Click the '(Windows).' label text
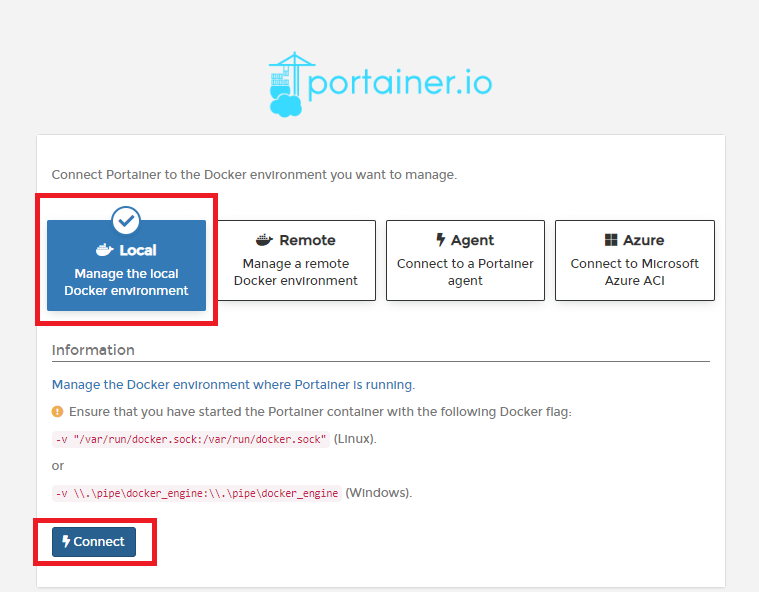The width and height of the screenshot is (759, 592). (379, 493)
